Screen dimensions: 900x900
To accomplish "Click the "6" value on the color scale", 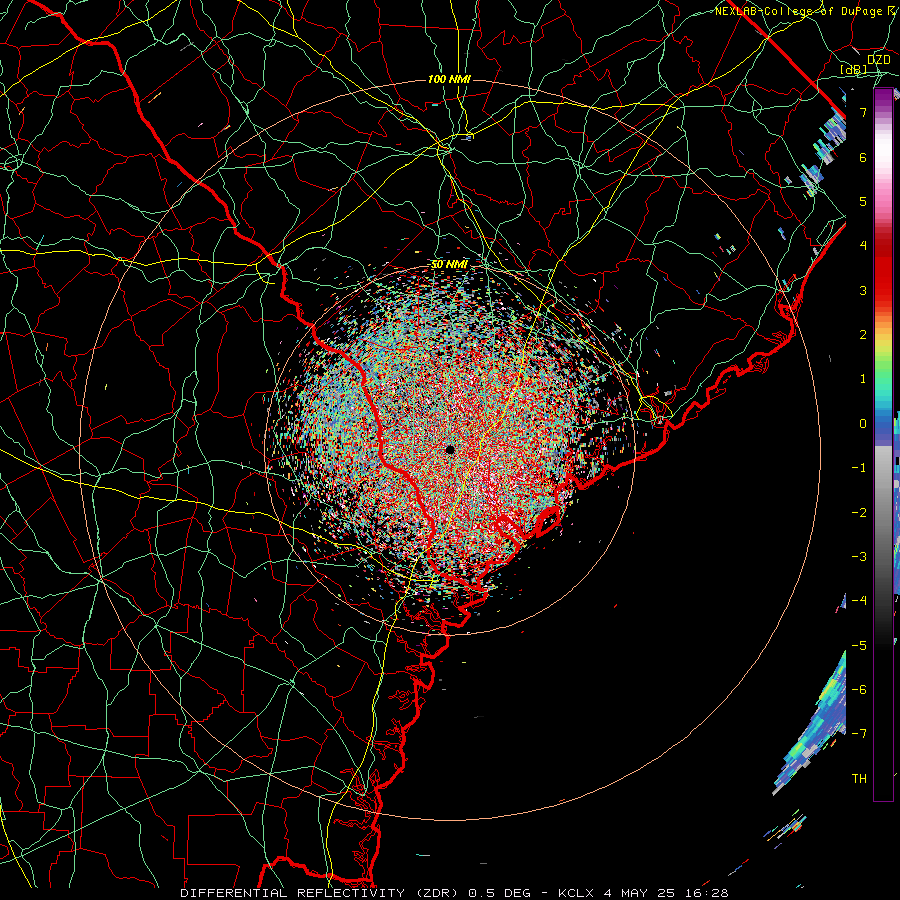I will (863, 157).
